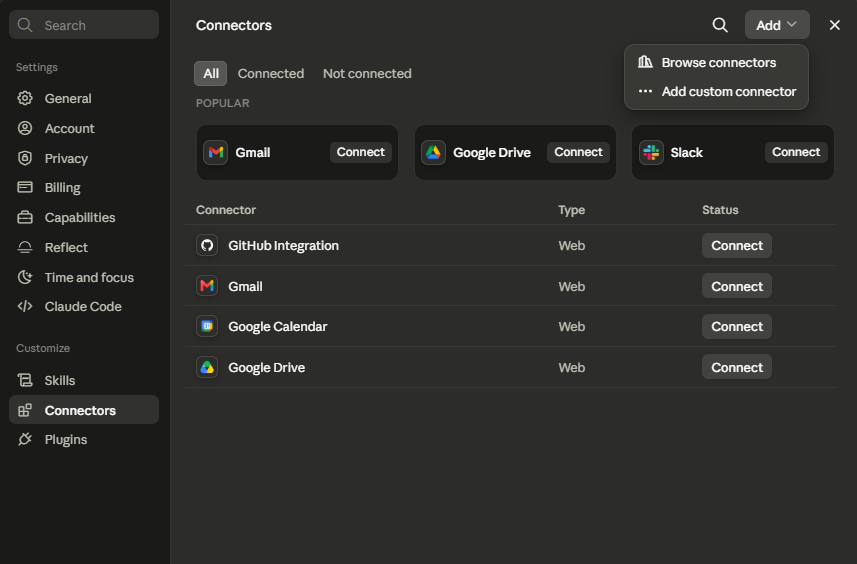Switch to the Connected filter tab
The width and height of the screenshot is (857, 564).
271,74
